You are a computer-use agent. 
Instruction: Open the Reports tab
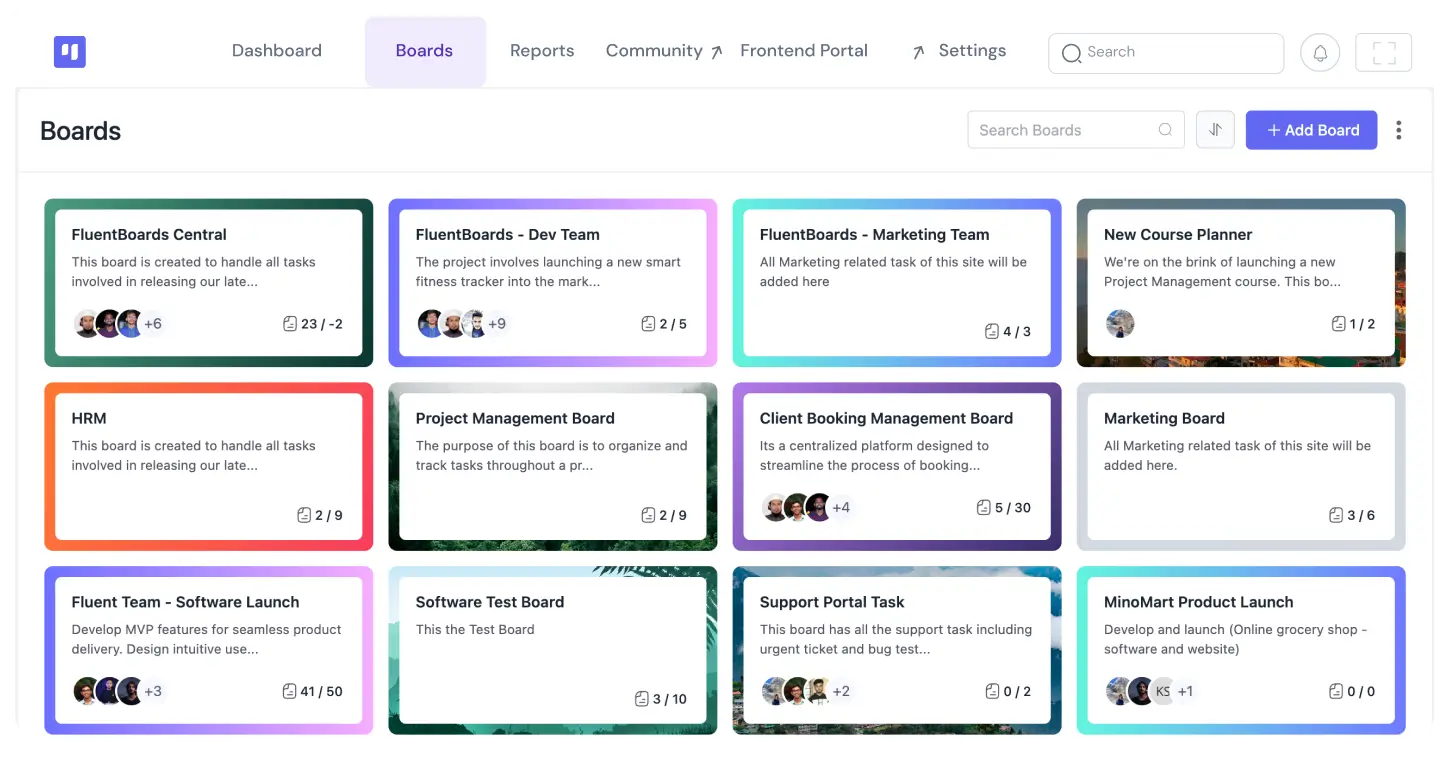tap(542, 51)
